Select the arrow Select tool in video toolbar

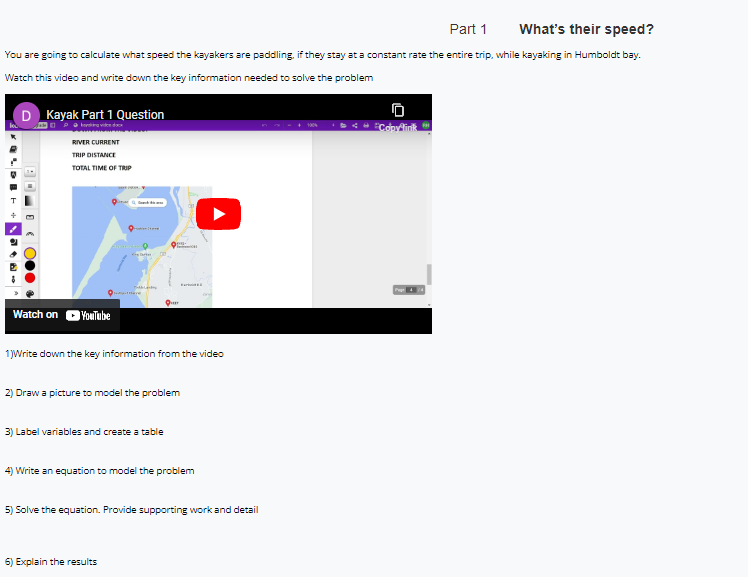(13, 137)
